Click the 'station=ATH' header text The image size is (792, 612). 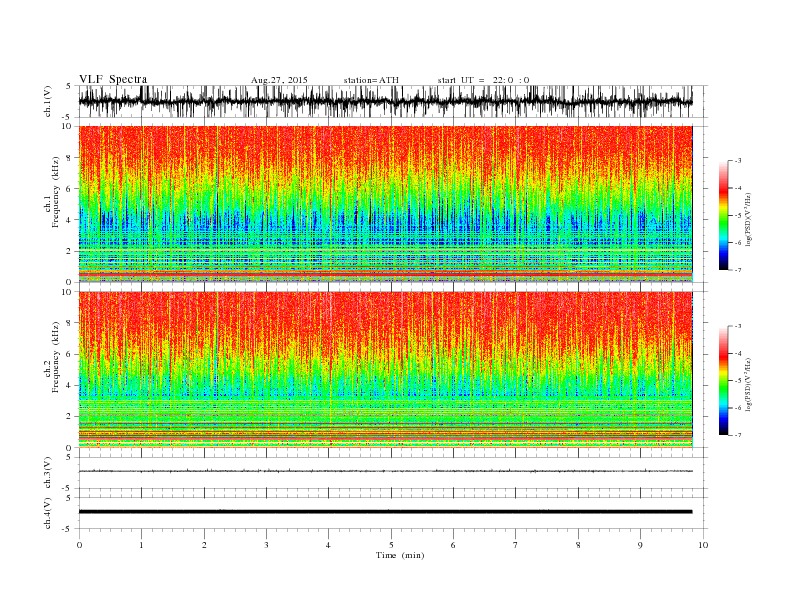pos(371,80)
